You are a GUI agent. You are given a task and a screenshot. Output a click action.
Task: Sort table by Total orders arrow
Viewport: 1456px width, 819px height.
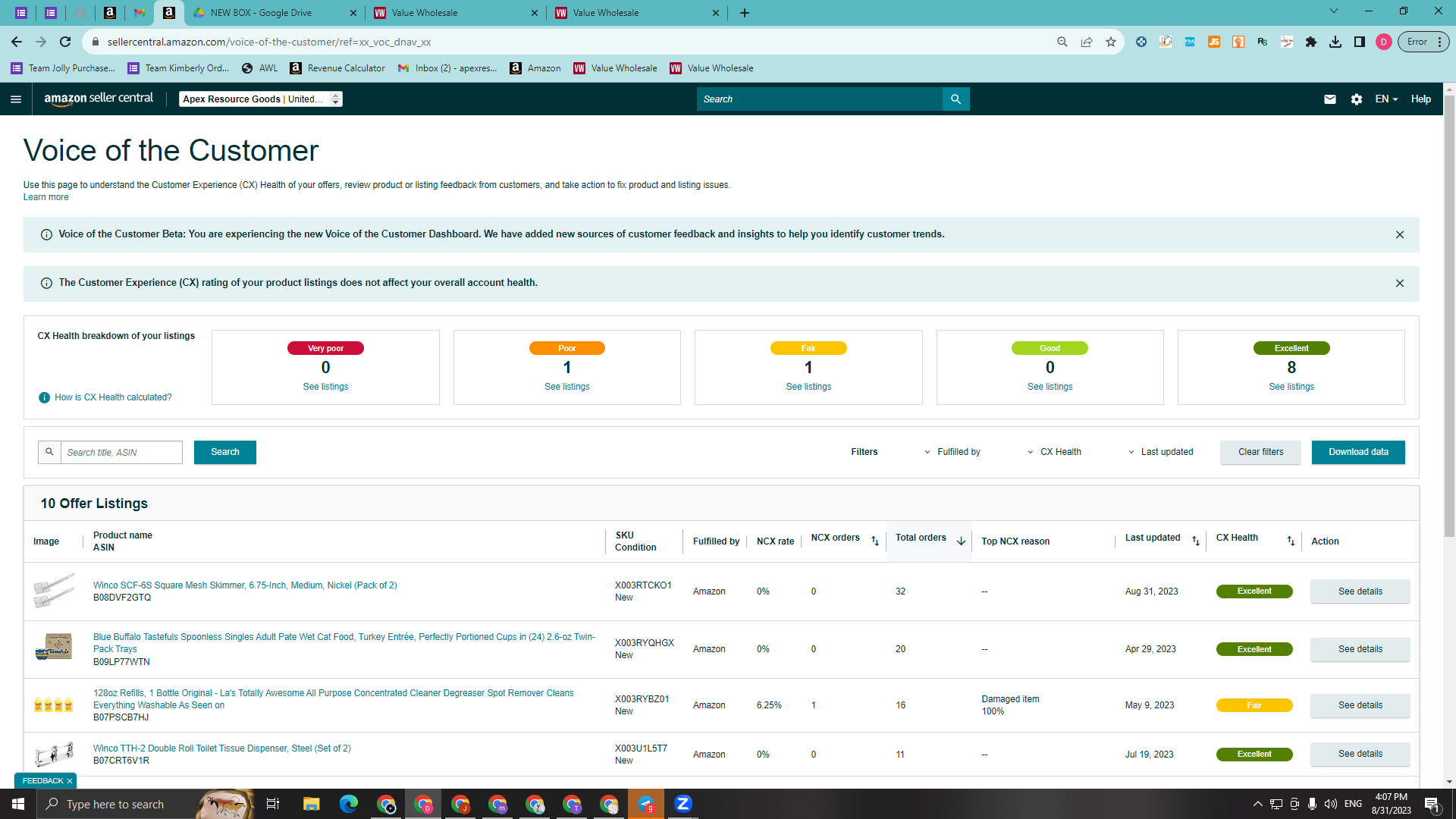tap(961, 541)
